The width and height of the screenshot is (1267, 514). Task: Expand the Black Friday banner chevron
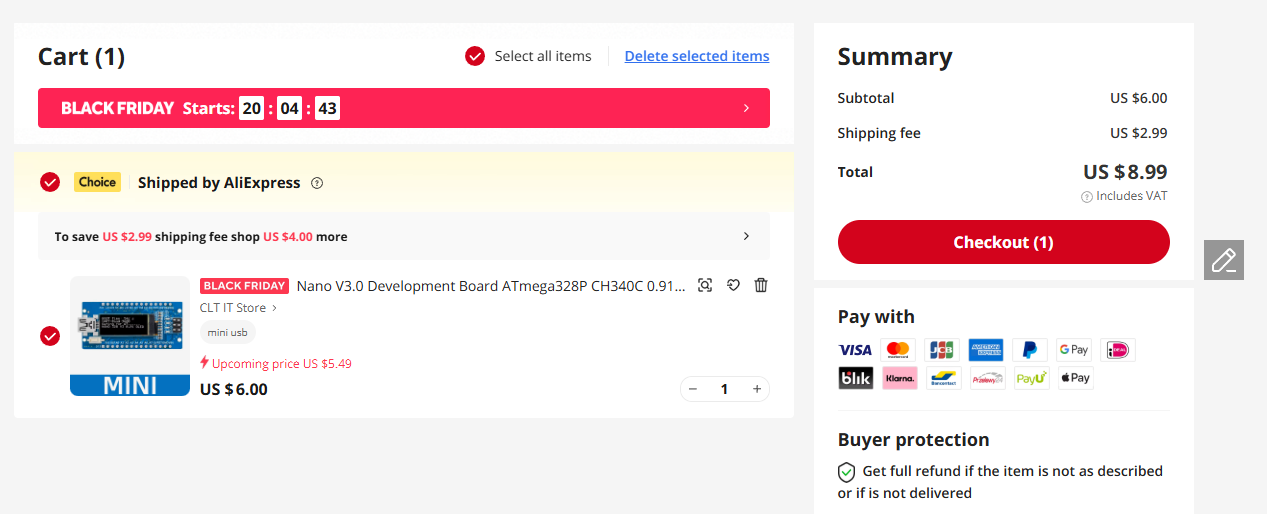pyautogui.click(x=746, y=108)
